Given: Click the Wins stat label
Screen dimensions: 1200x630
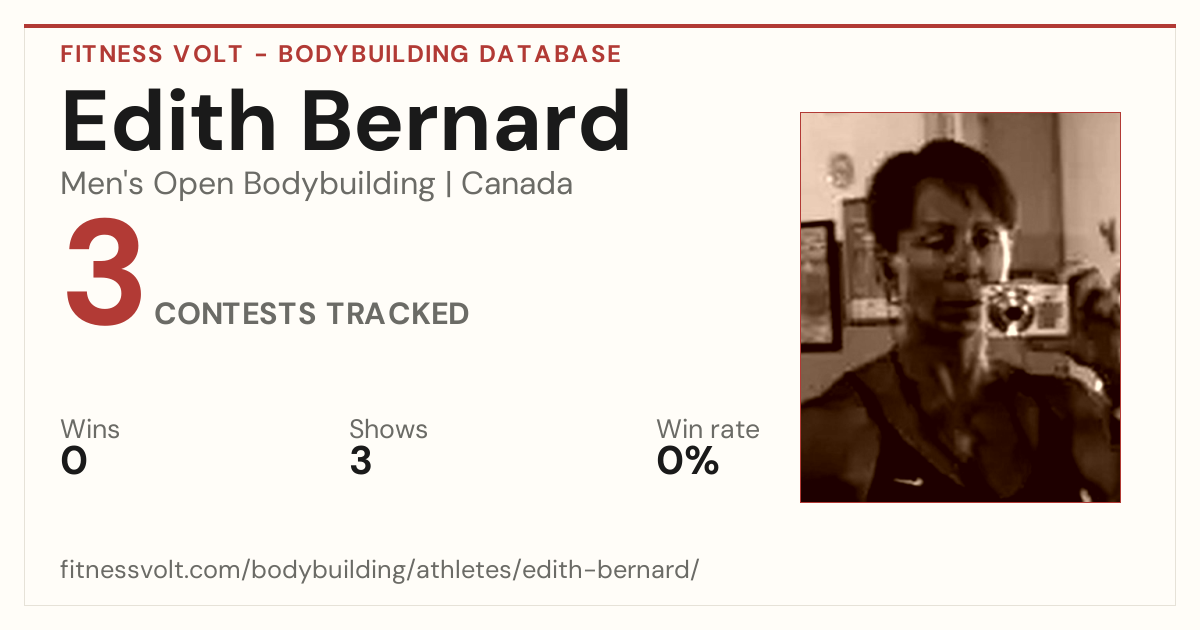Looking at the screenshot, I should tap(90, 429).
